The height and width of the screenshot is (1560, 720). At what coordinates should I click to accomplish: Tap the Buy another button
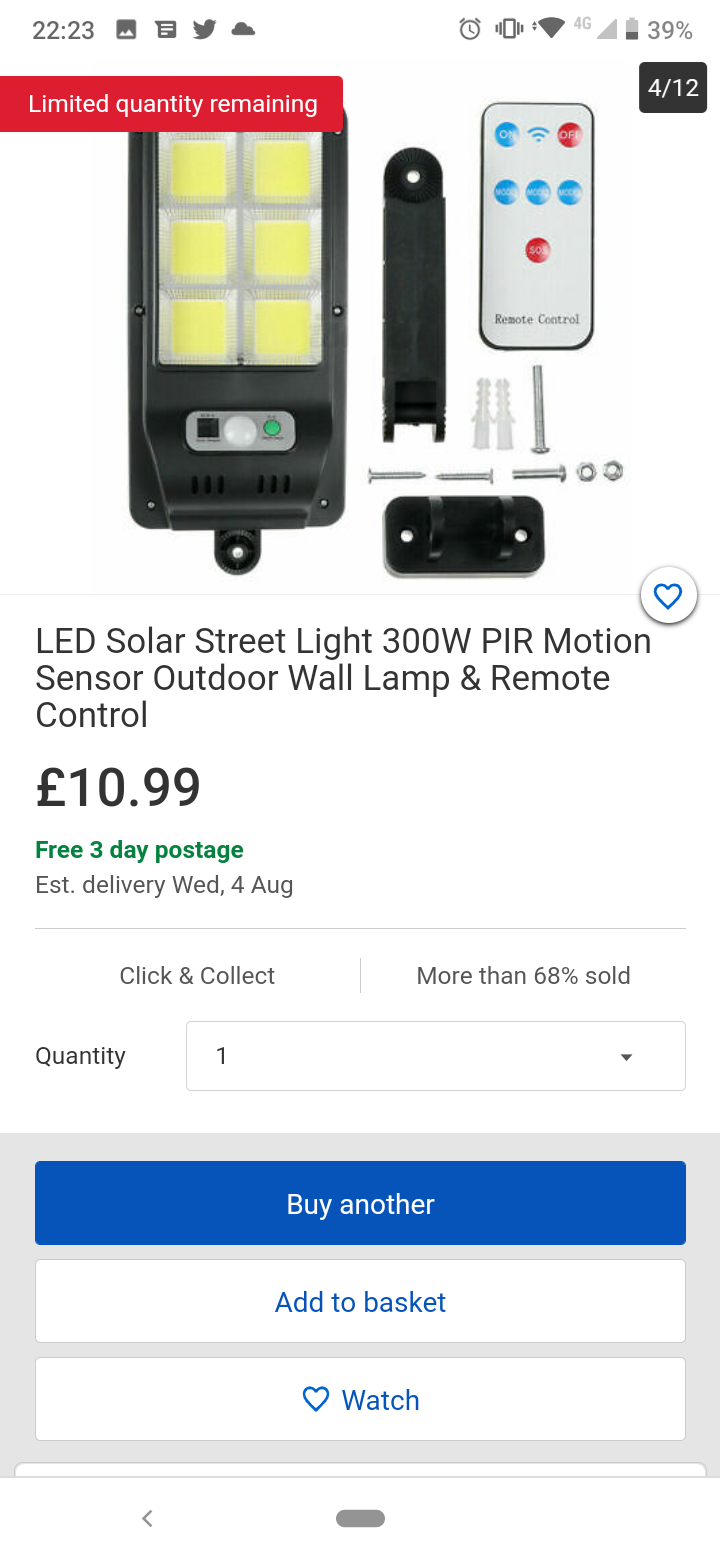pyautogui.click(x=360, y=1203)
